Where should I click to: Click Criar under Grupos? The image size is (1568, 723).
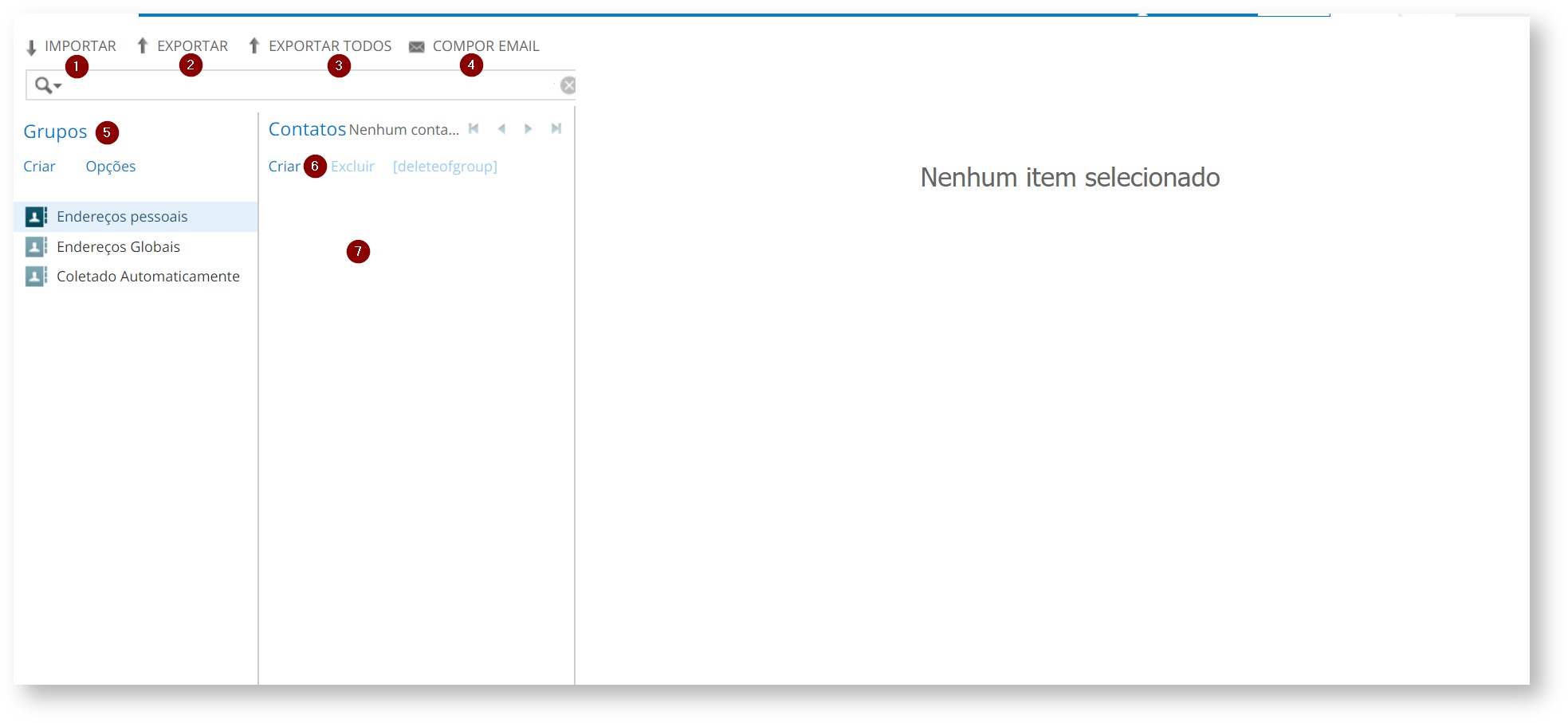click(39, 167)
